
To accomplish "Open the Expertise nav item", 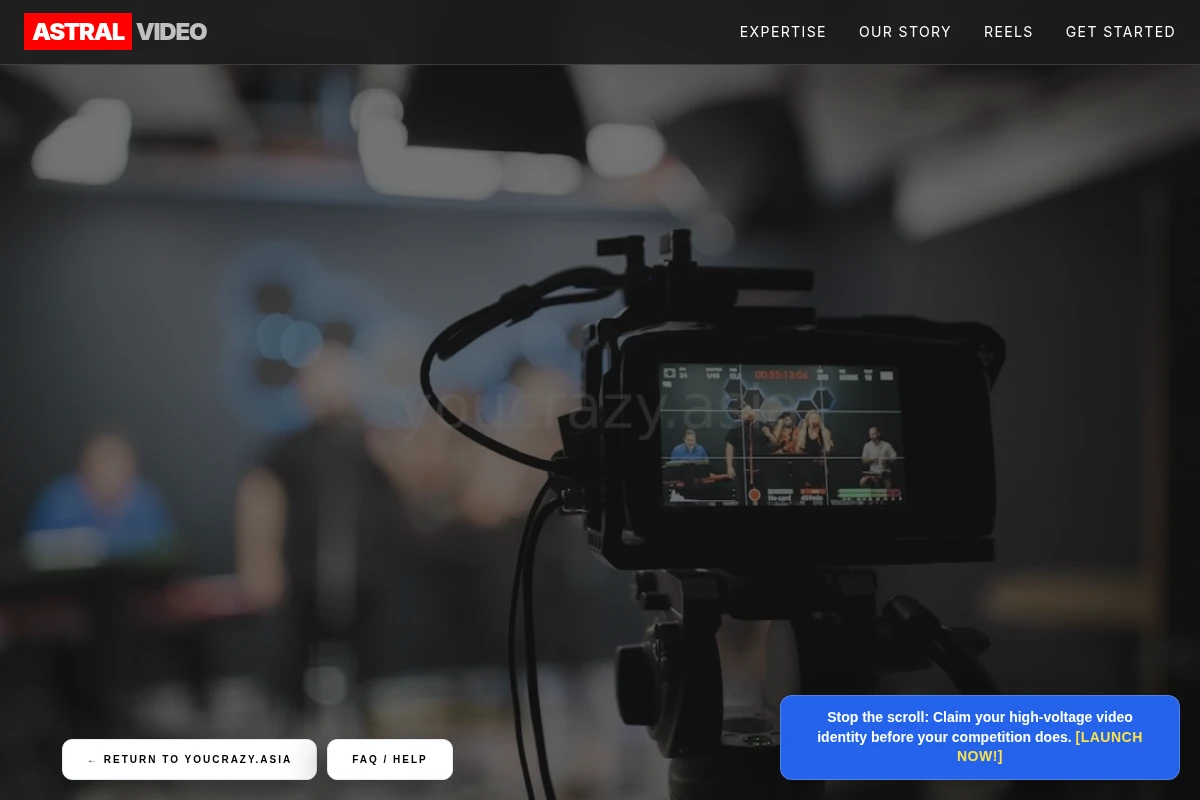I will coord(783,32).
